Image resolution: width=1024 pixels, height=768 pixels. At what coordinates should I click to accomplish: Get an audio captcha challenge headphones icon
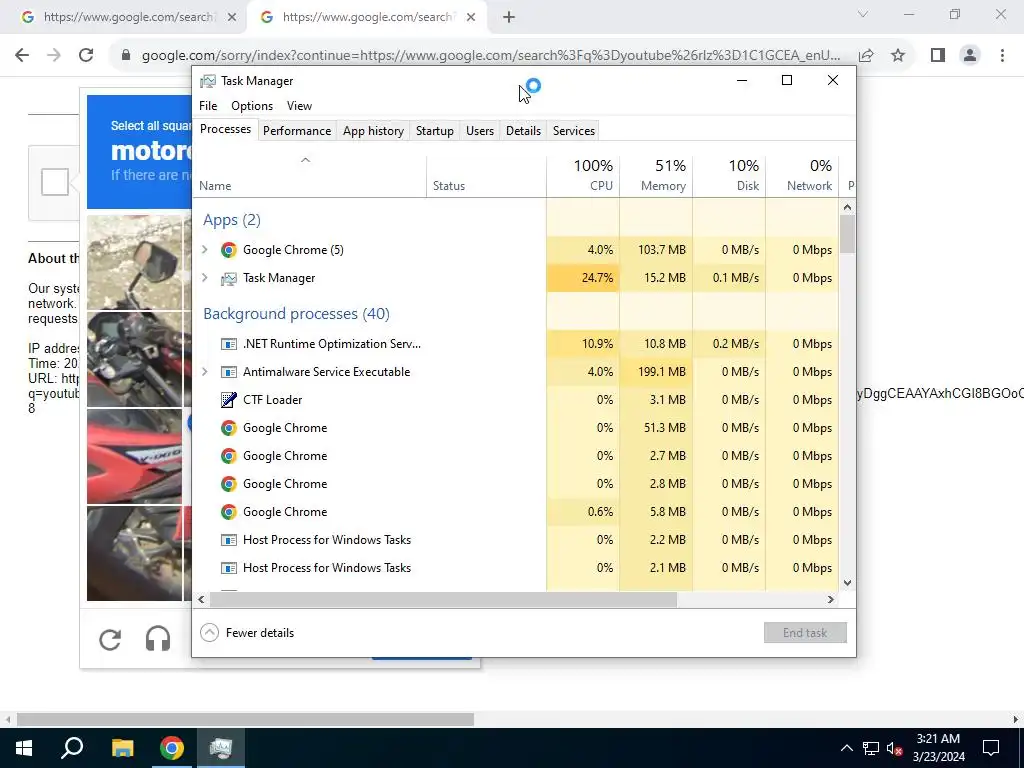click(x=158, y=639)
